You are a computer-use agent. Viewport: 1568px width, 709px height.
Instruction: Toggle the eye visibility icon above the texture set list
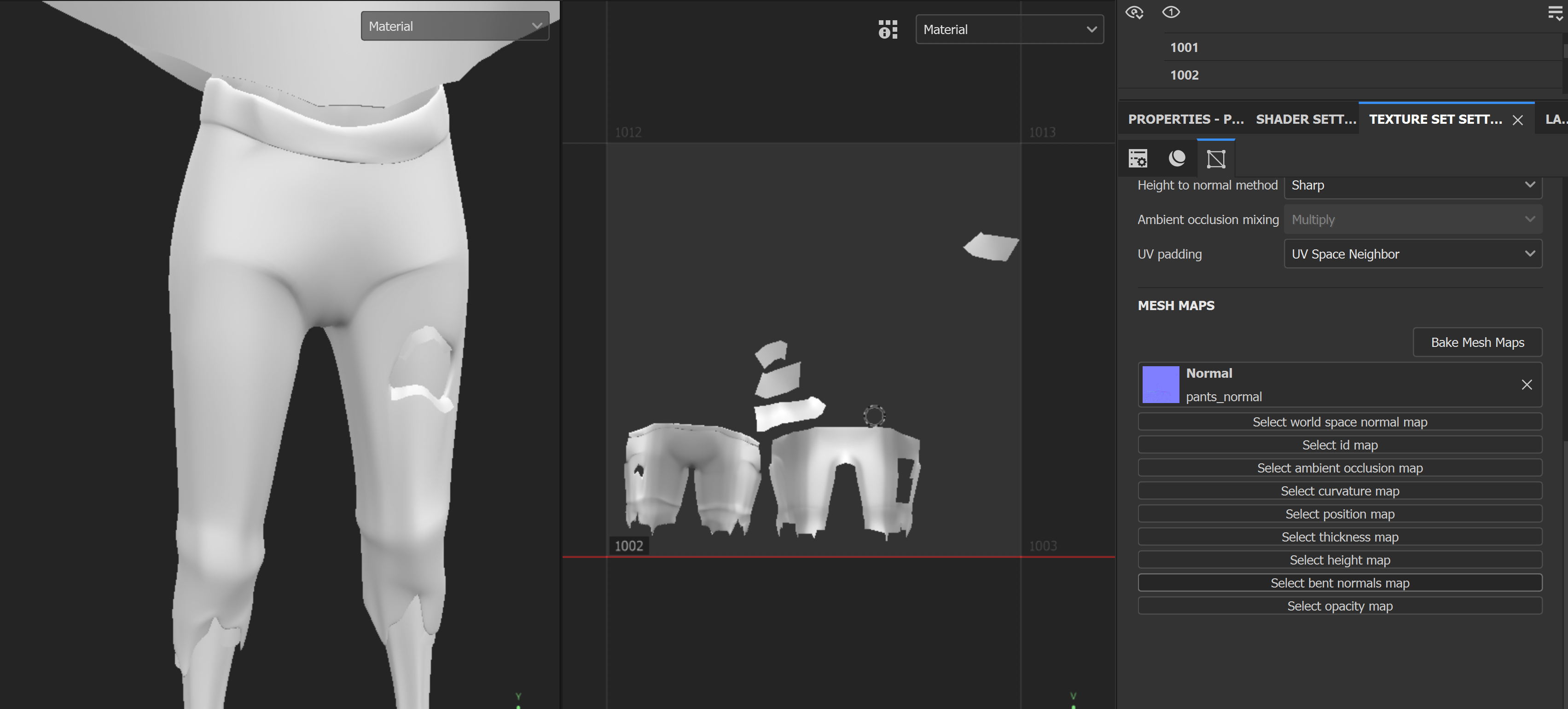[x=1136, y=12]
